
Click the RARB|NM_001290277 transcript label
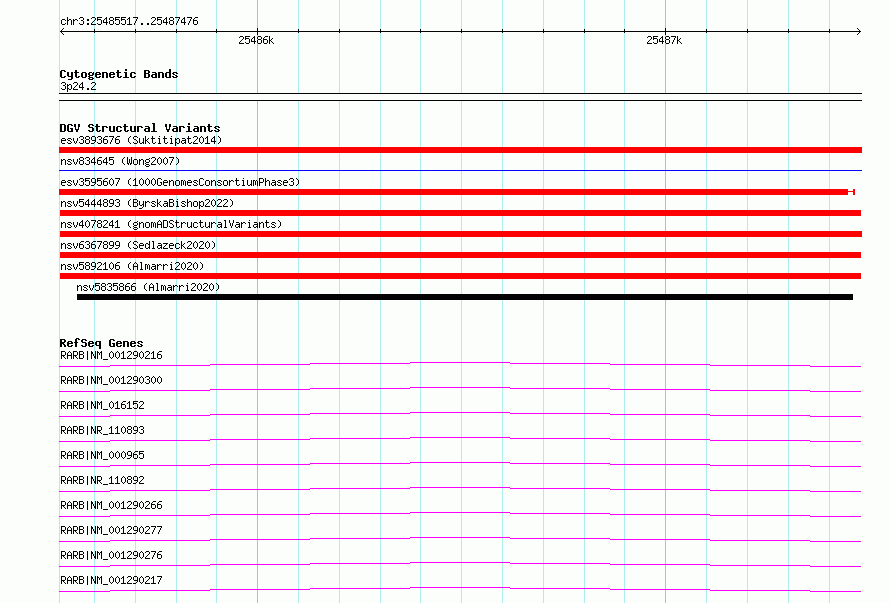(111, 530)
